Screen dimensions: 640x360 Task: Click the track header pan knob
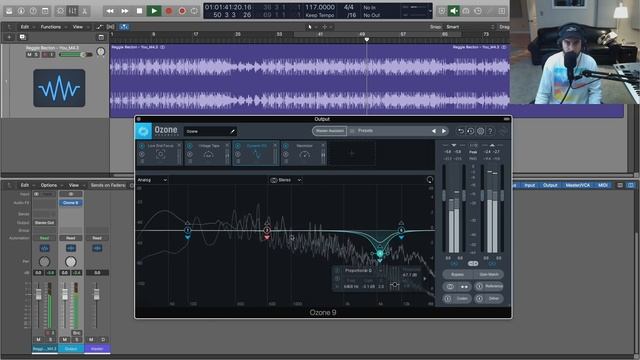100,52
